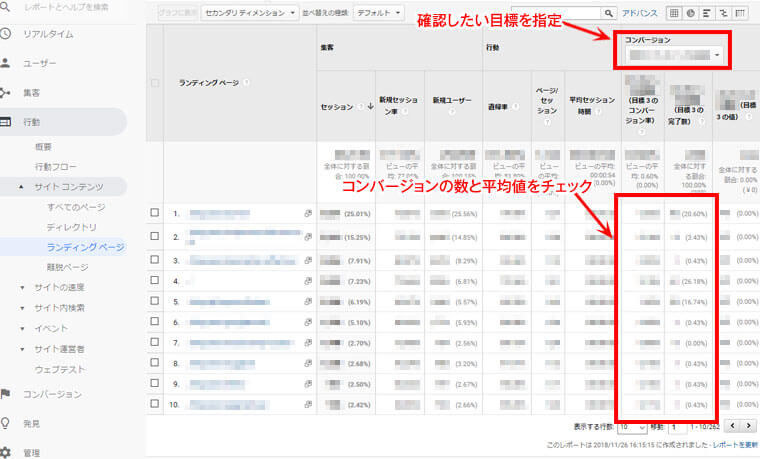Open row 2 landing page in new window

[308, 237]
